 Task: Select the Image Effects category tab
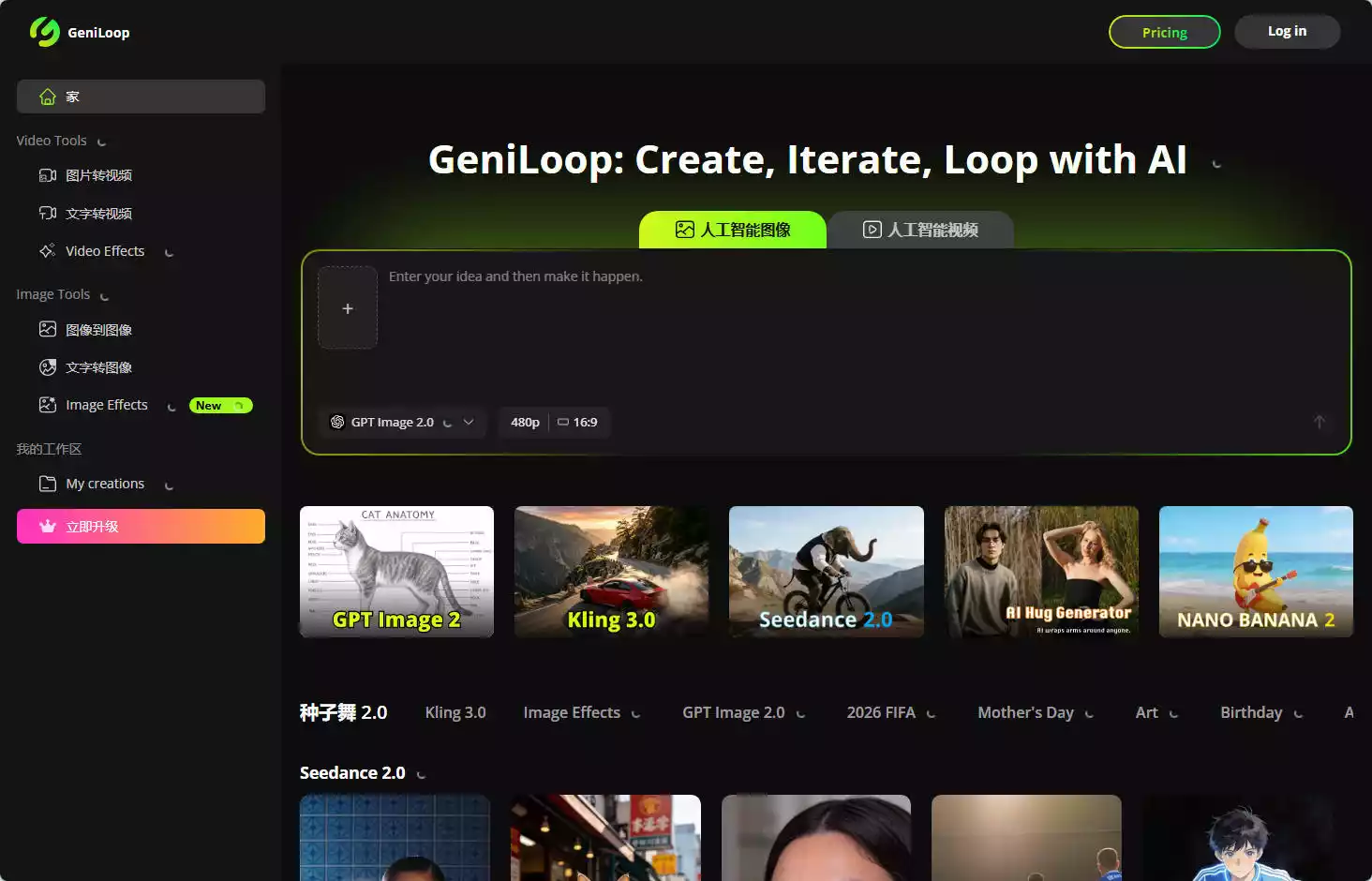click(572, 712)
